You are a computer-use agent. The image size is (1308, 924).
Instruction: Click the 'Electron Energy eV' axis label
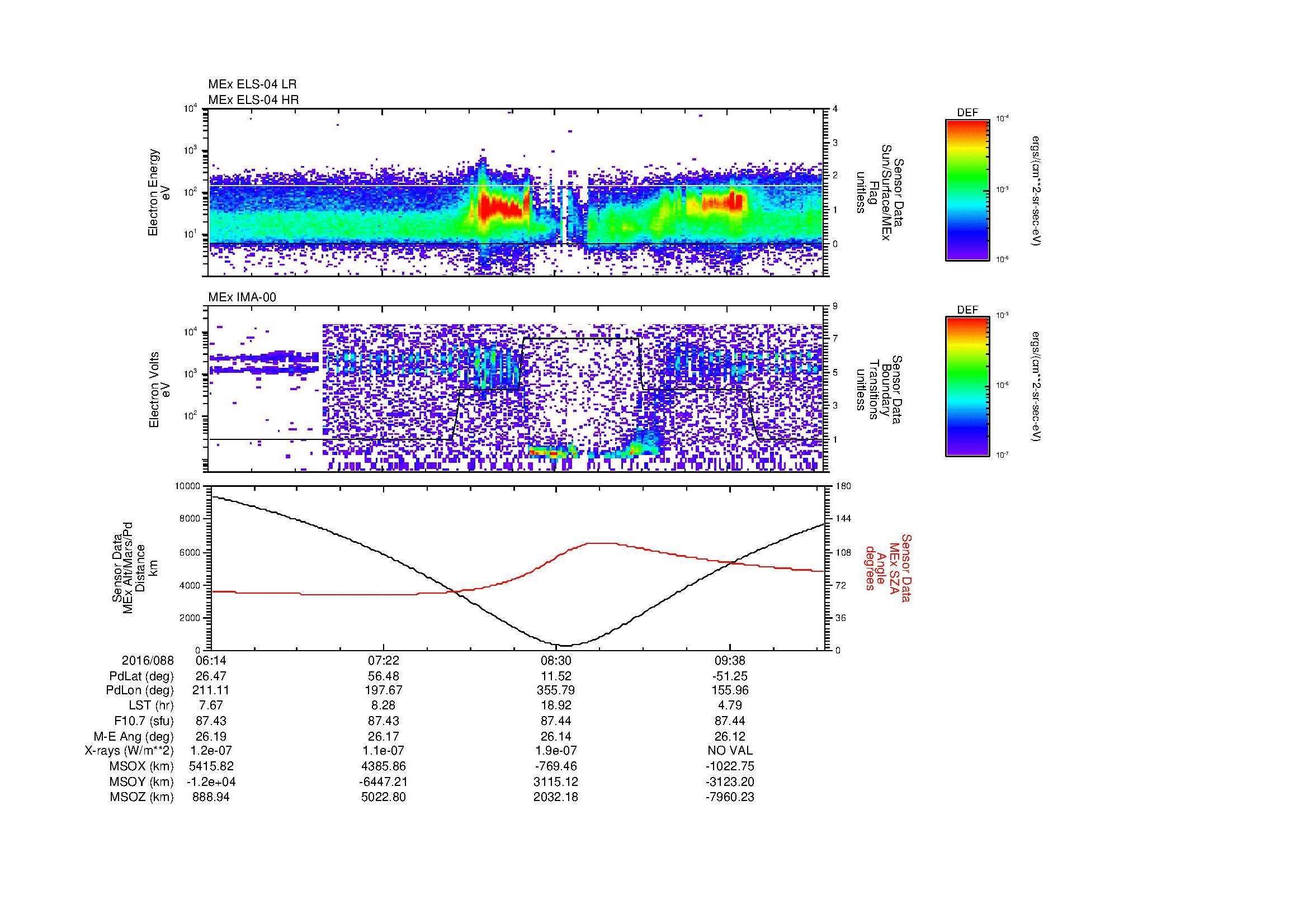click(159, 192)
